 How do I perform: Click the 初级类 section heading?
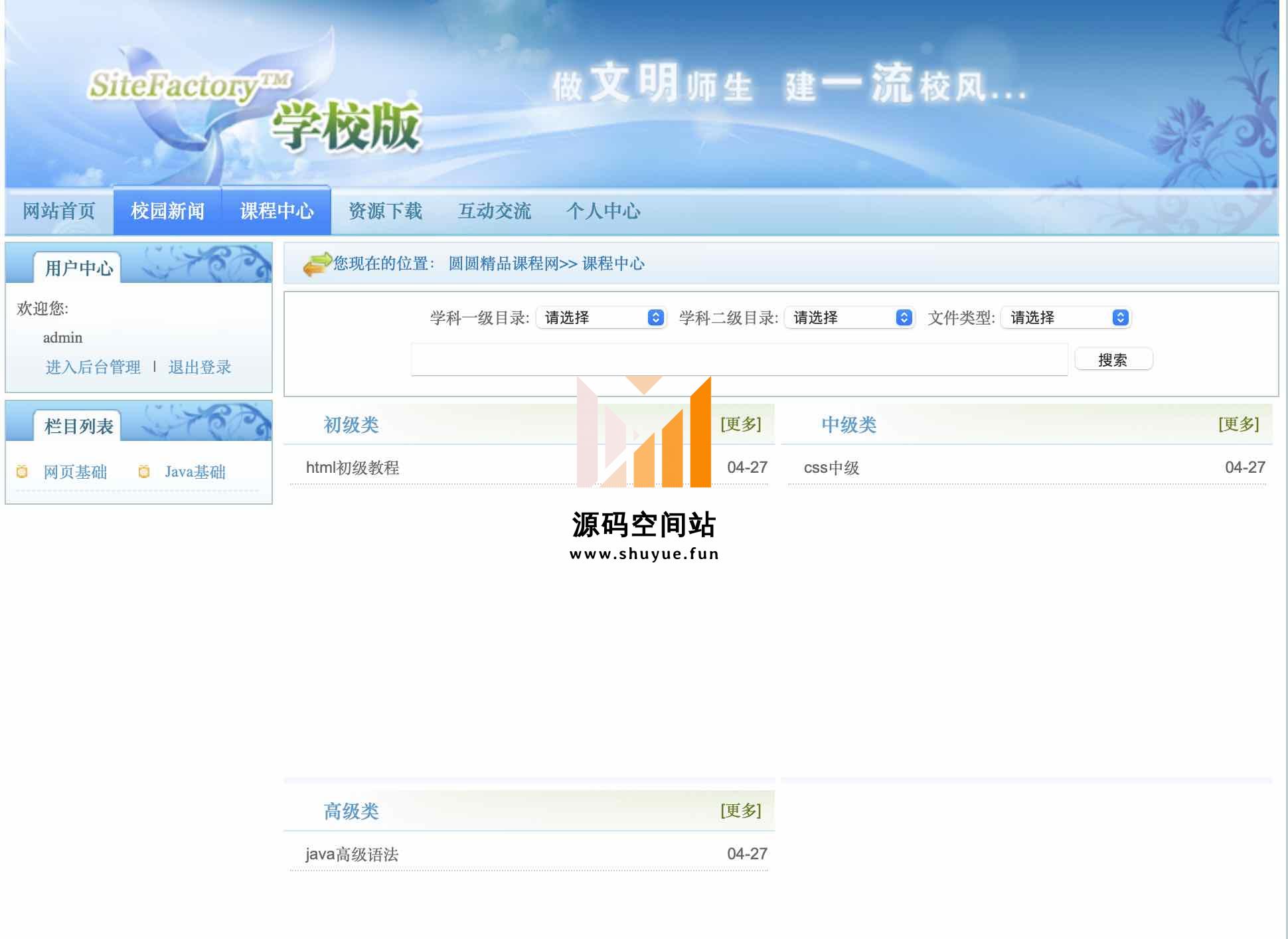click(x=351, y=424)
